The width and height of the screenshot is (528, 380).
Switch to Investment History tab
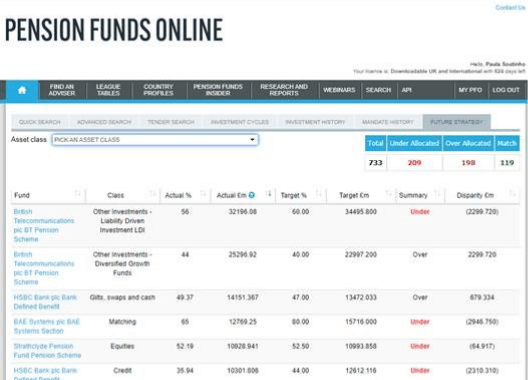click(315, 122)
